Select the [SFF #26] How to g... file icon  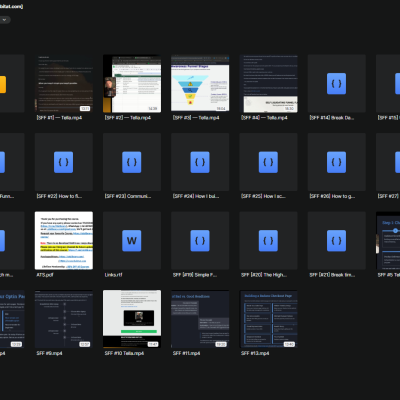point(336,162)
